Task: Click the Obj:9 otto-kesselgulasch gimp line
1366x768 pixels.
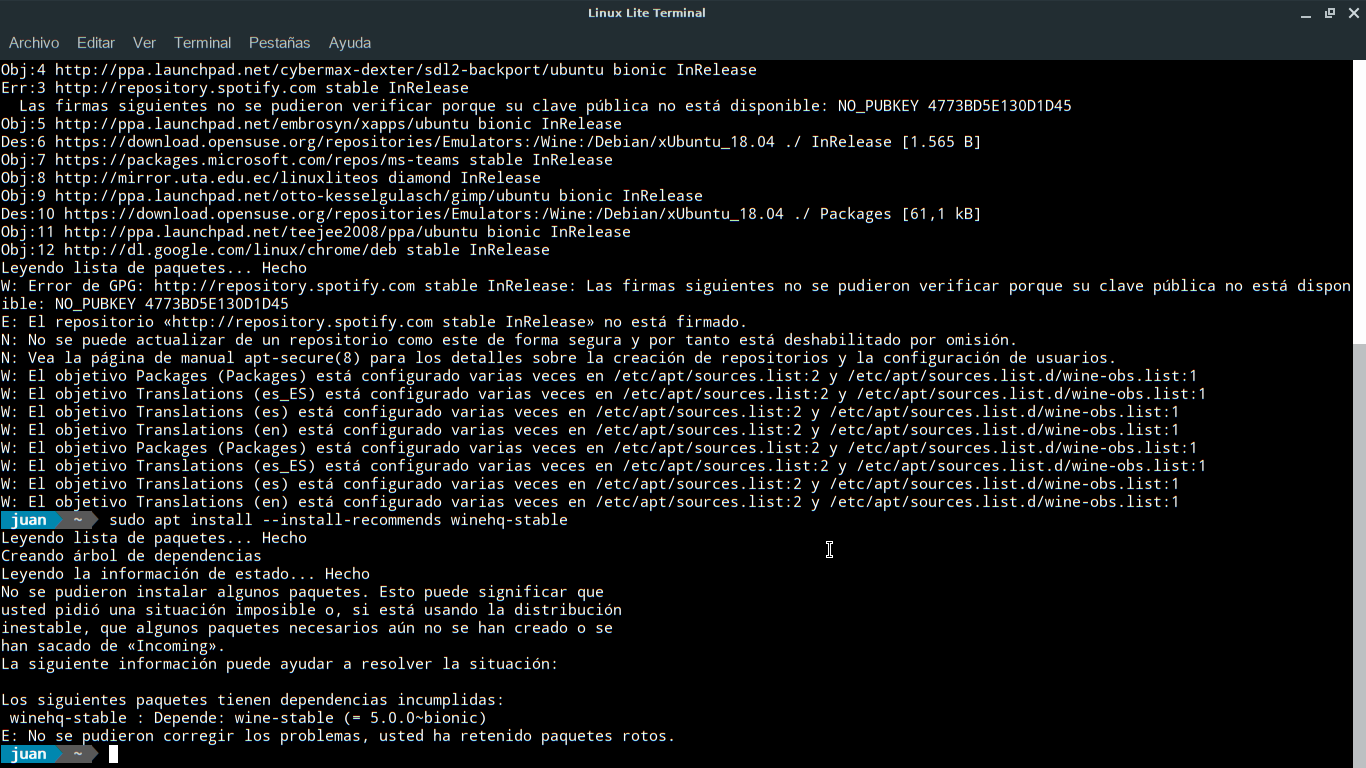Action: pyautogui.click(x=351, y=196)
